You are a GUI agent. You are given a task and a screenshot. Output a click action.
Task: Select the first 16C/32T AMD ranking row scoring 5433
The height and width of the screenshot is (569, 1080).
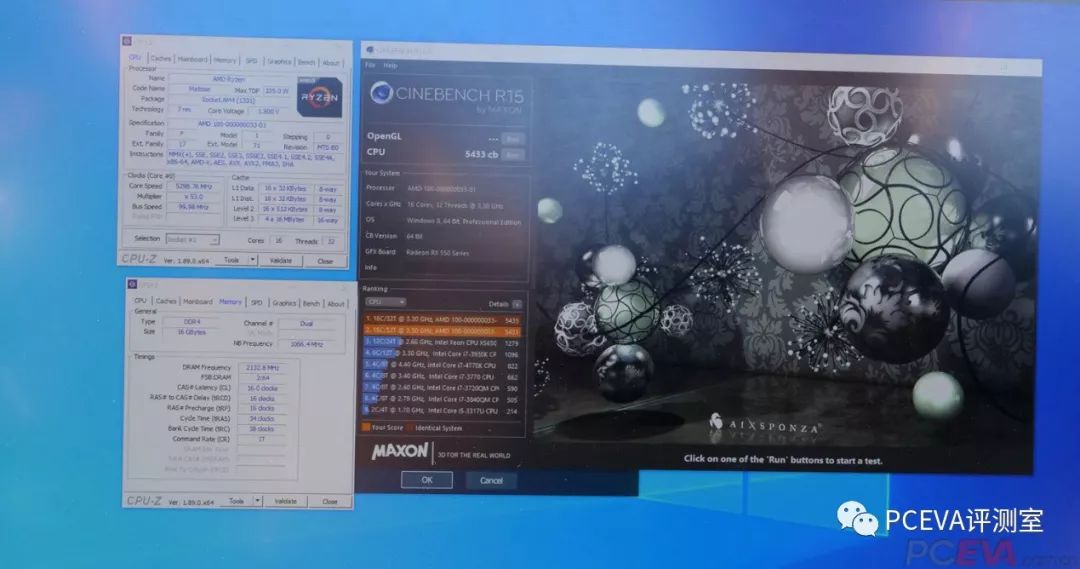442,320
